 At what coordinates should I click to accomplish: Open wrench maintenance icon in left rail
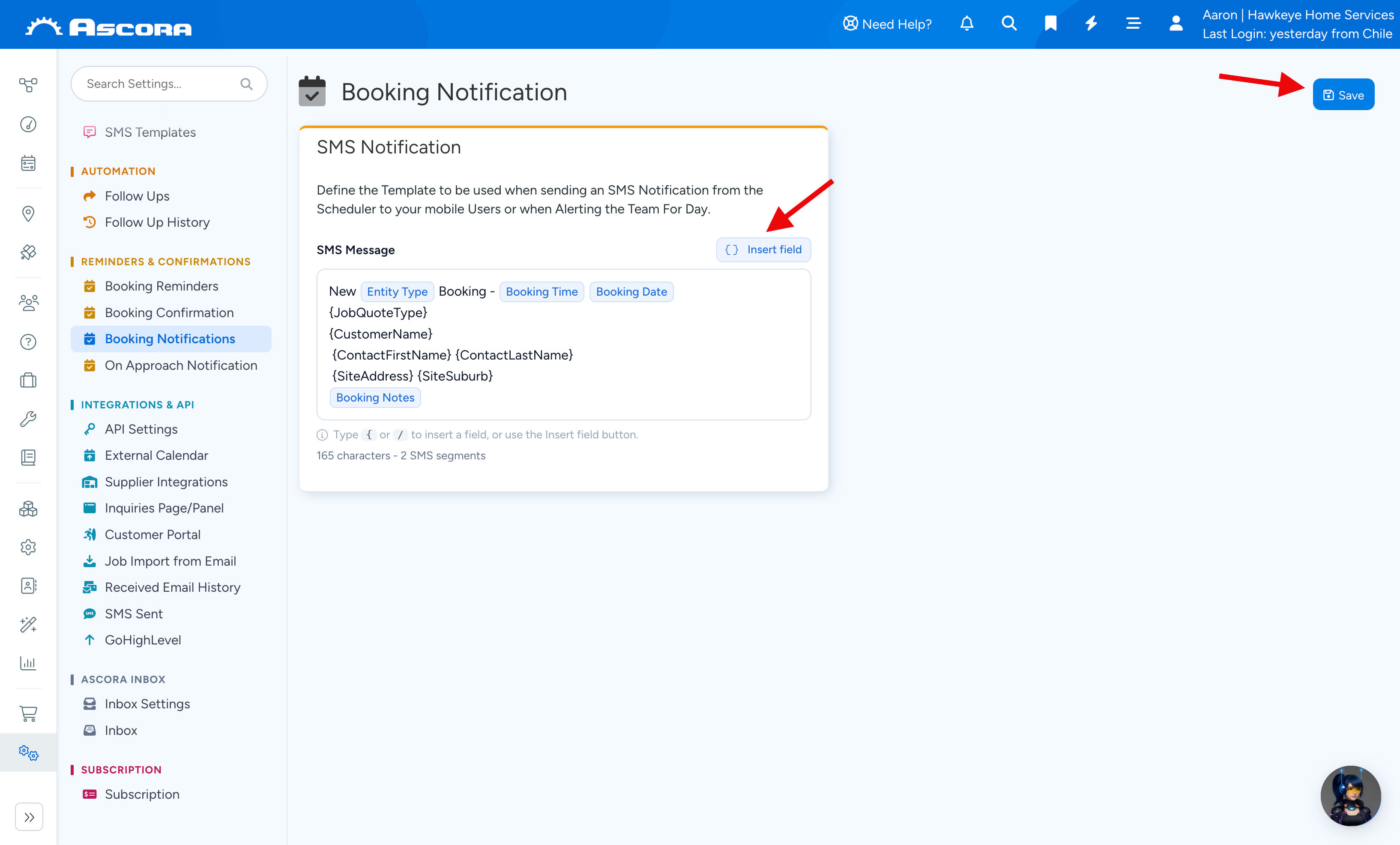(28, 419)
